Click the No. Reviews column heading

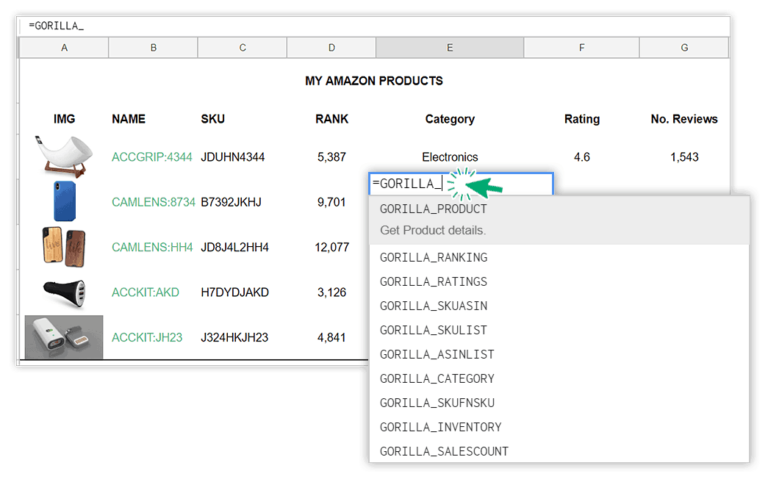coord(684,119)
